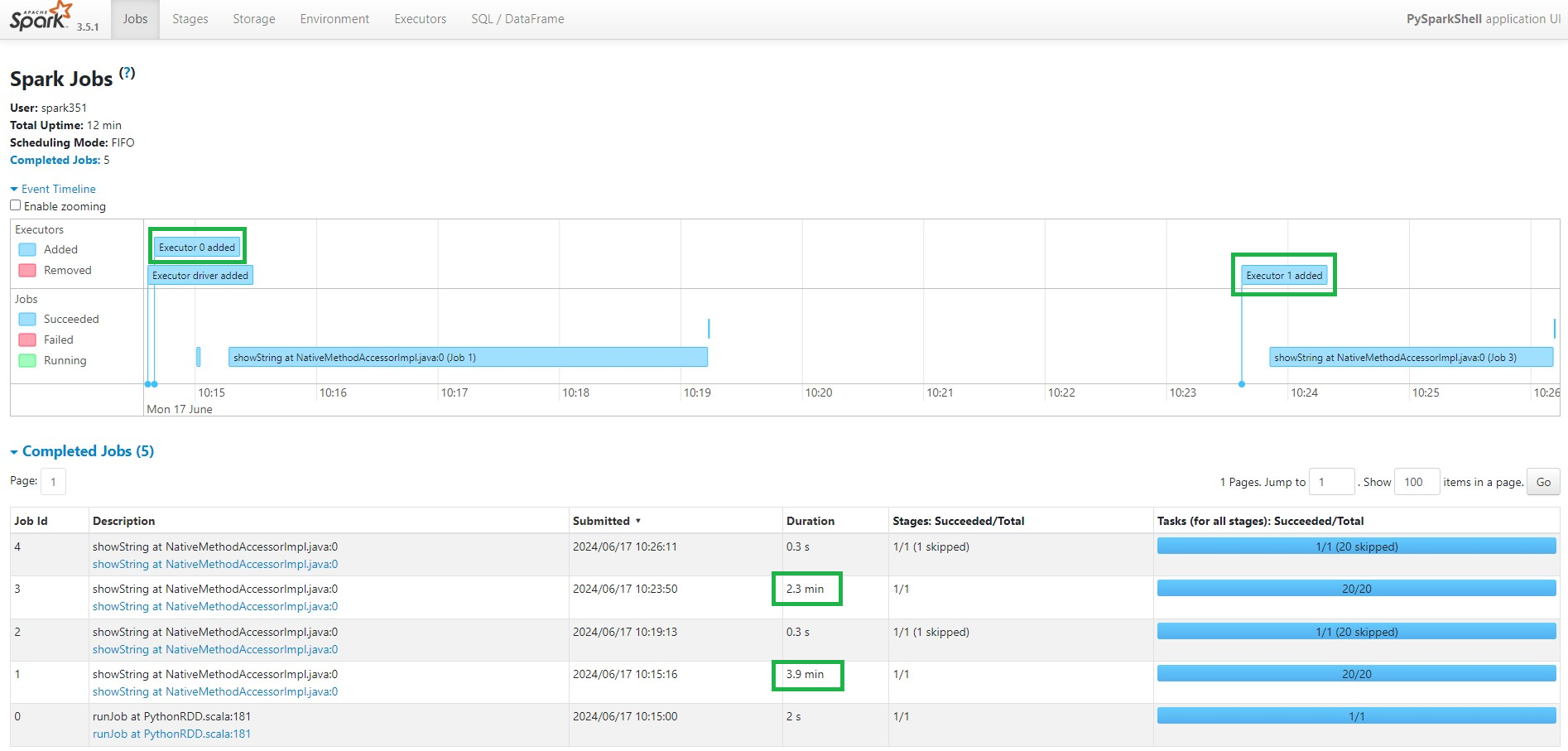Open the Executors tab
This screenshot has height=751, width=1568.
(421, 19)
